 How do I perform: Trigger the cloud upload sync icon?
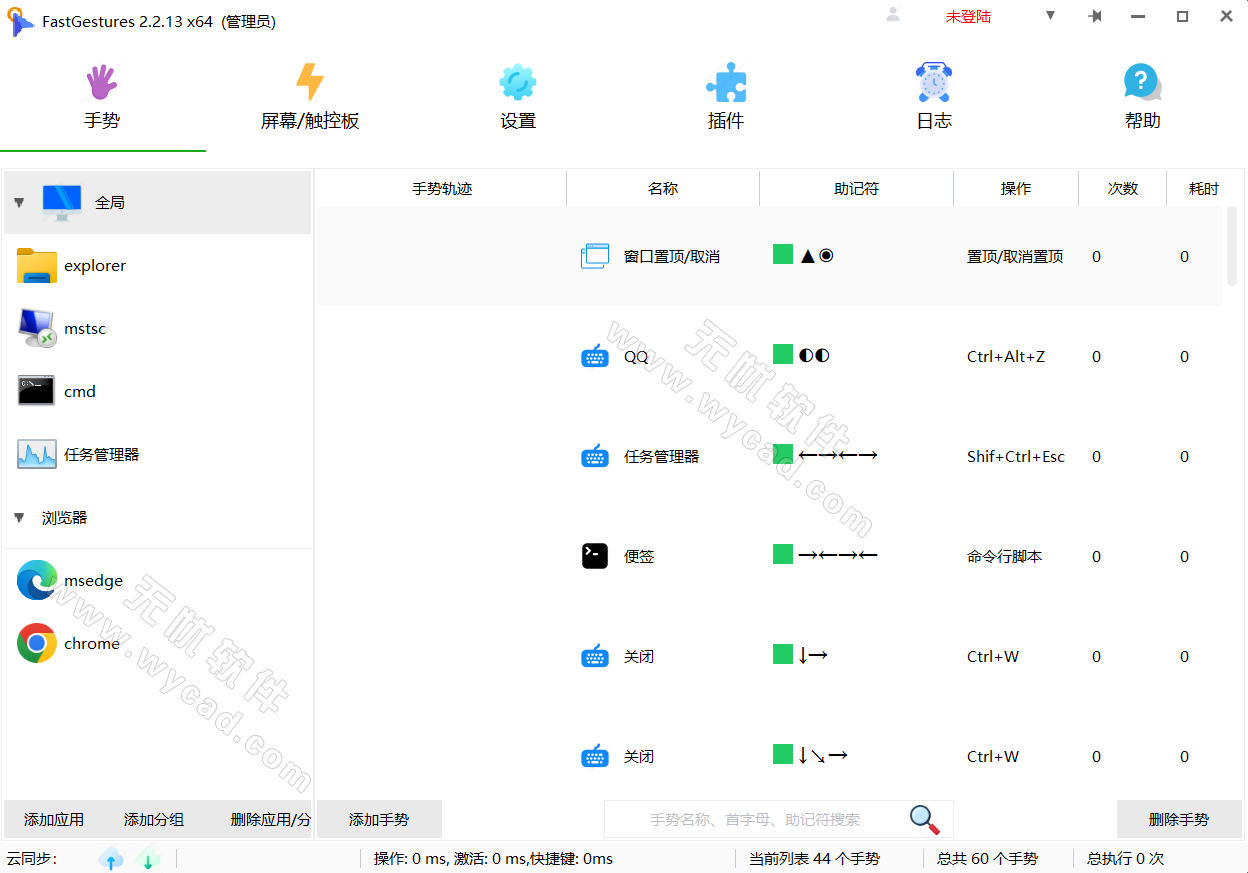pyautogui.click(x=112, y=859)
